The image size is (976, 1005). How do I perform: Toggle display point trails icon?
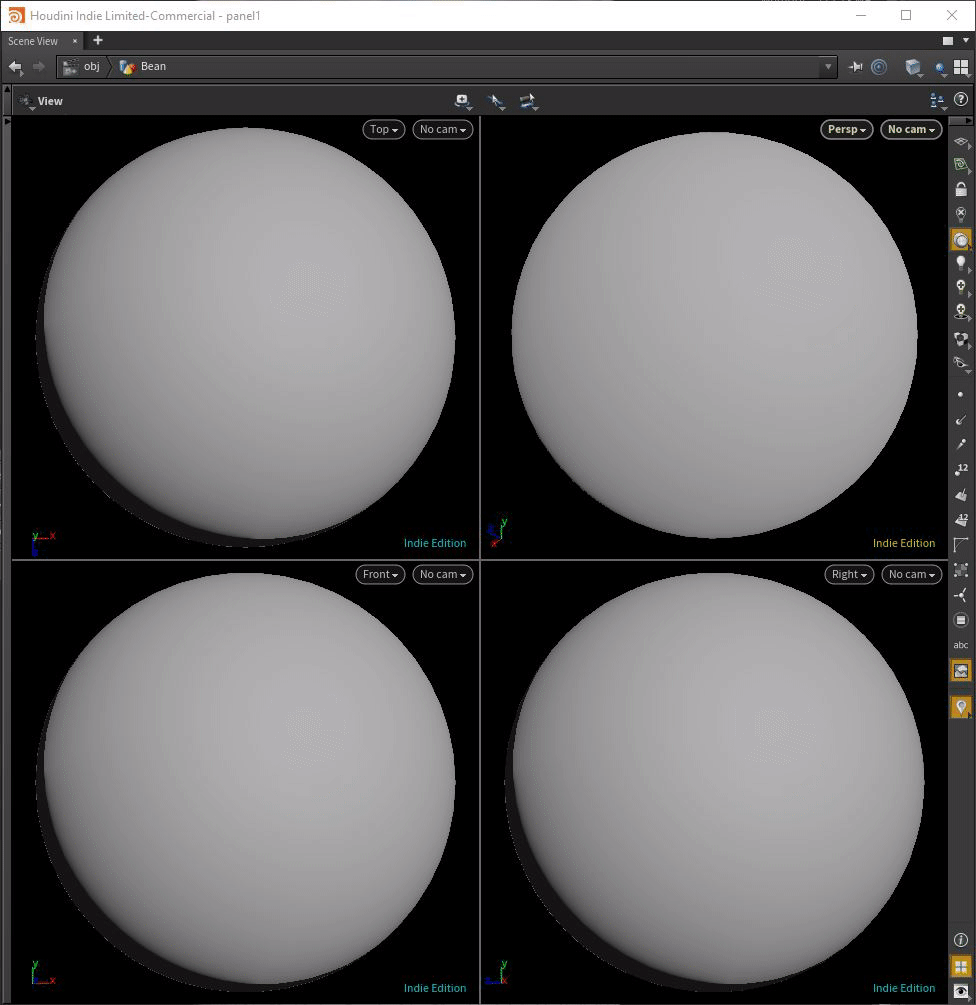click(x=961, y=444)
